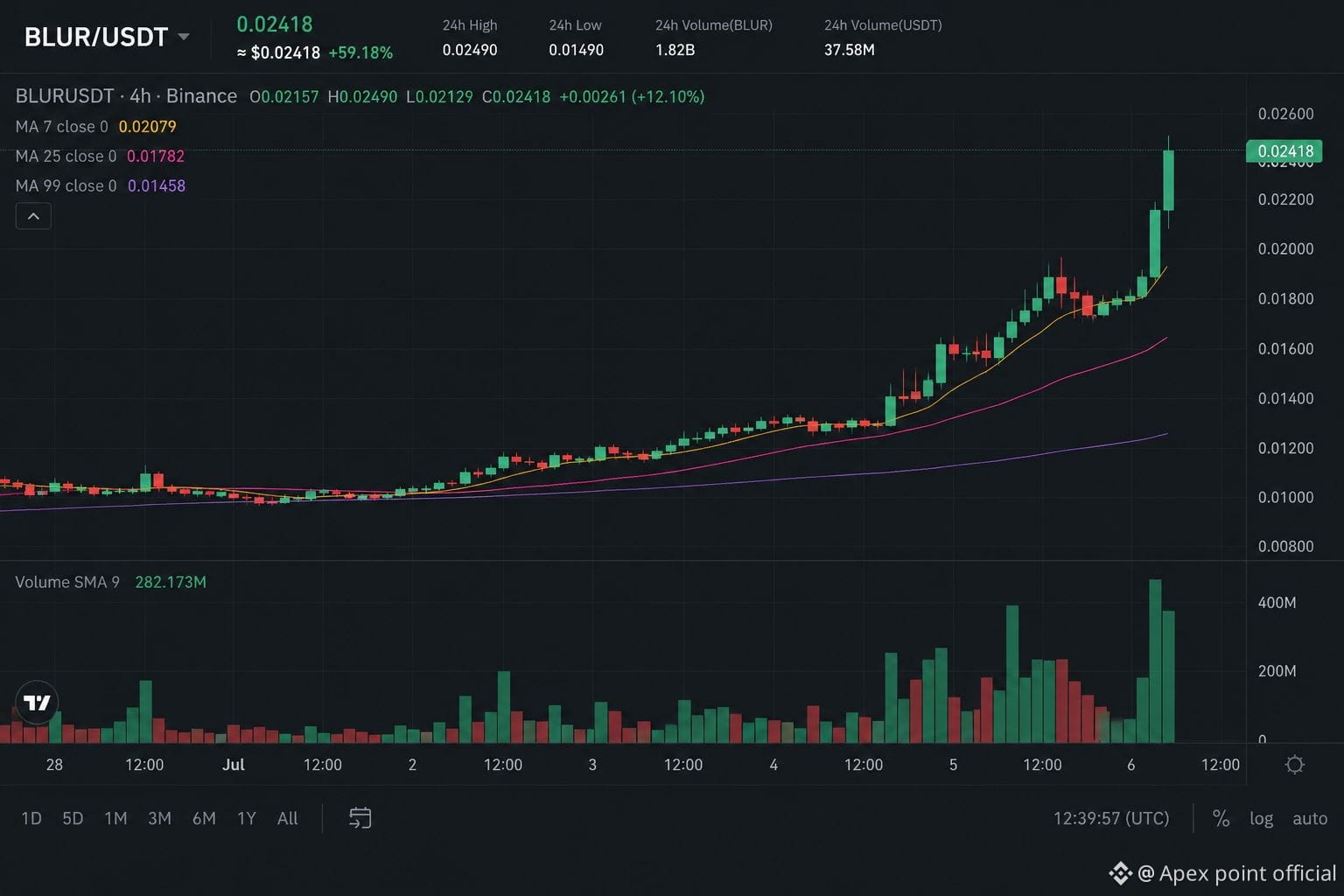Select the 1M time range
The image size is (1344, 896).
(x=115, y=818)
